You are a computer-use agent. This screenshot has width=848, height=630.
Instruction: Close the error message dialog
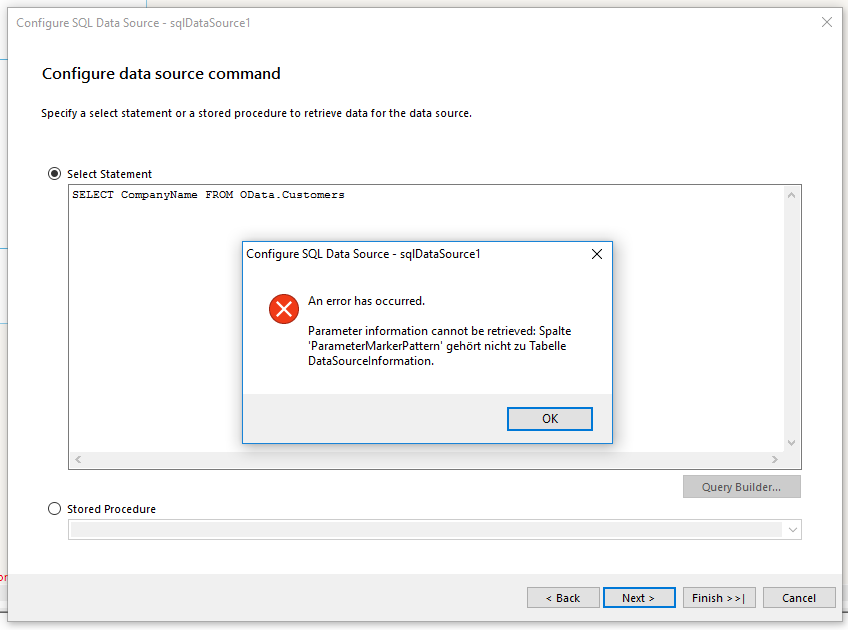597,254
